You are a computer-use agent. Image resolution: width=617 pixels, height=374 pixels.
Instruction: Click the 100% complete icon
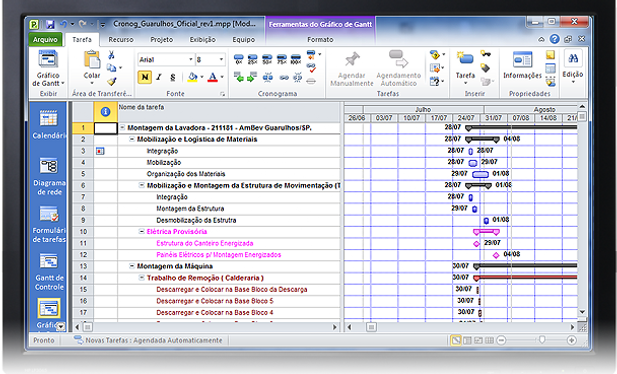point(296,59)
